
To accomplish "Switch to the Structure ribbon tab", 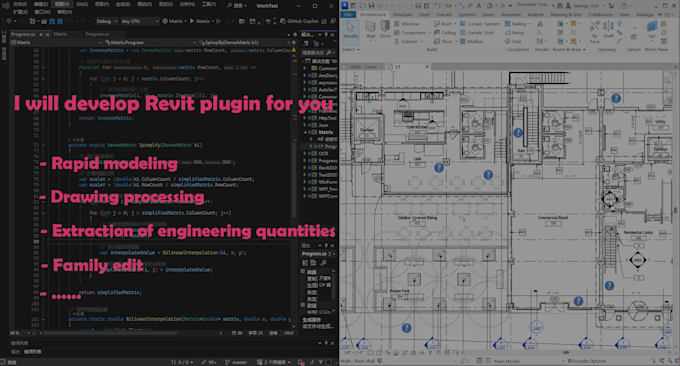I will click(402, 14).
